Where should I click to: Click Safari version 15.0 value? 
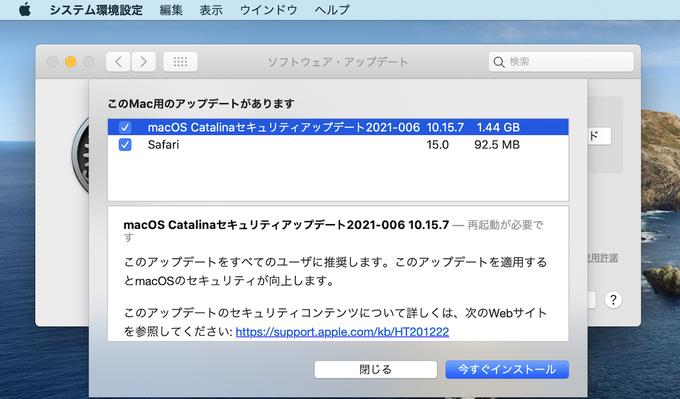[x=438, y=144]
